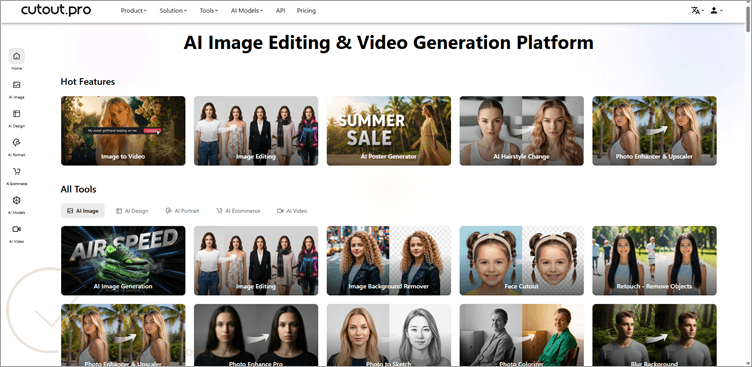
Task: Expand the AI Models dropdown menu
Action: [247, 11]
